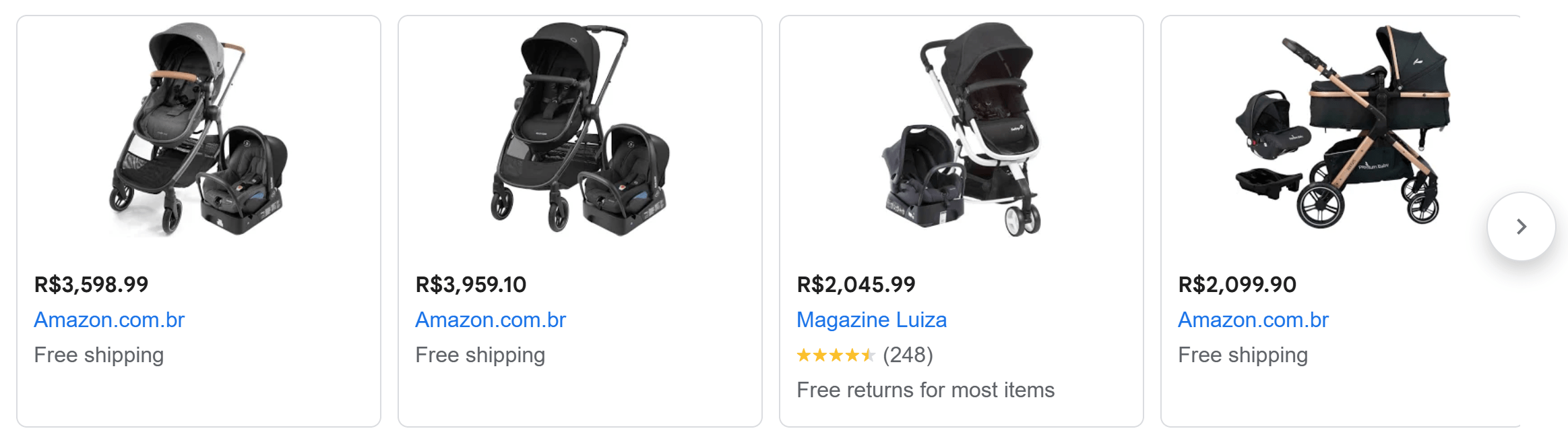Visit the Magazine Luiza seller link

pyautogui.click(x=871, y=320)
